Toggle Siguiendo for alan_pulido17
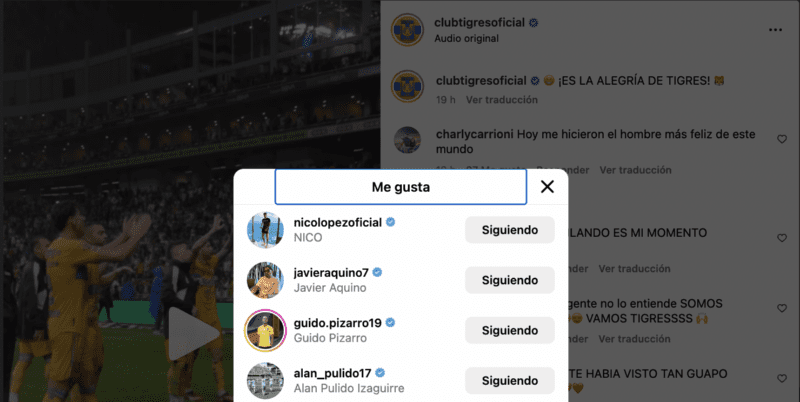This screenshot has height=402, width=800. tap(510, 381)
